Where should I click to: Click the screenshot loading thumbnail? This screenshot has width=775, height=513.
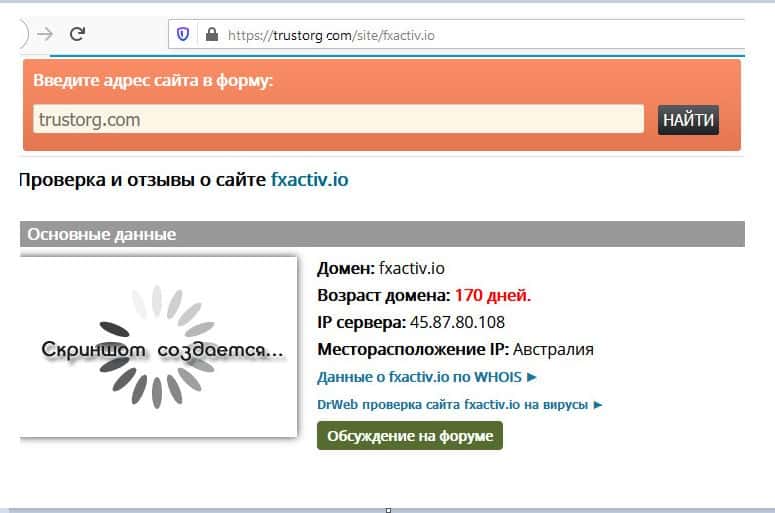coord(158,347)
